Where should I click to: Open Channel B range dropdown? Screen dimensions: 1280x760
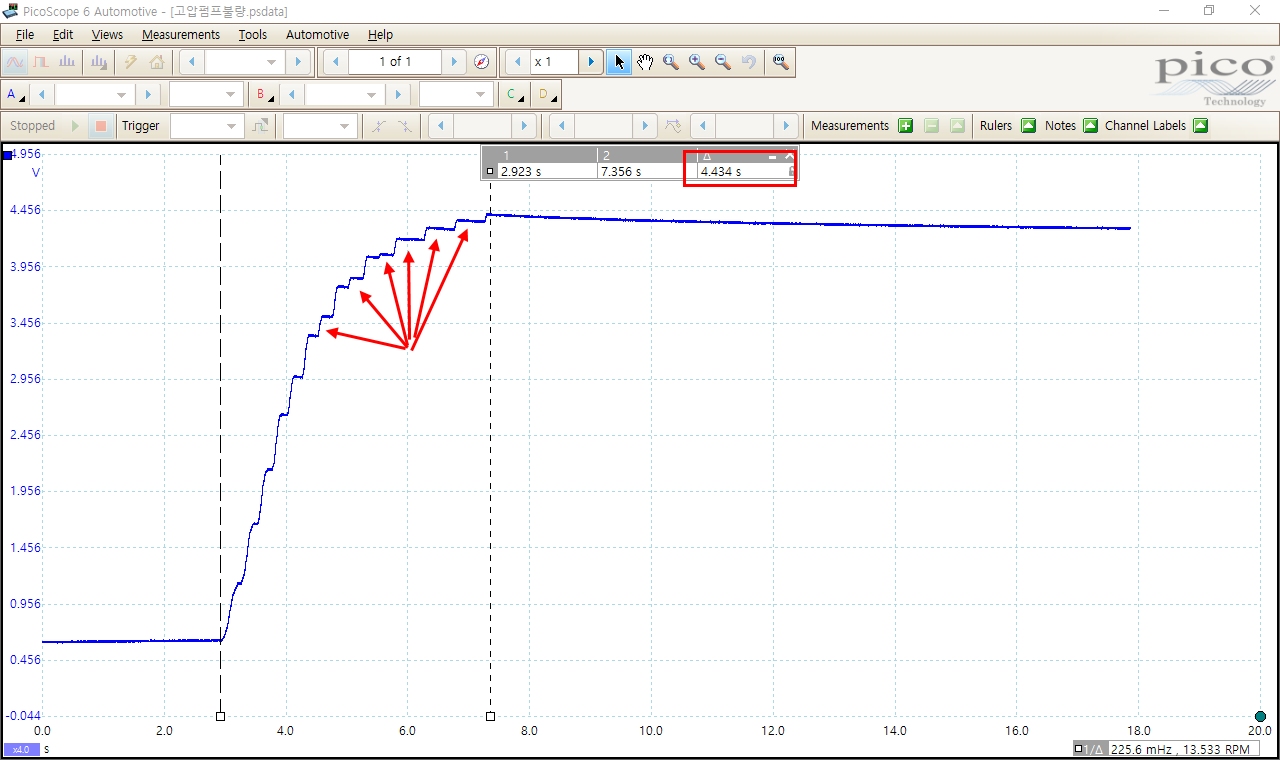[x=345, y=95]
